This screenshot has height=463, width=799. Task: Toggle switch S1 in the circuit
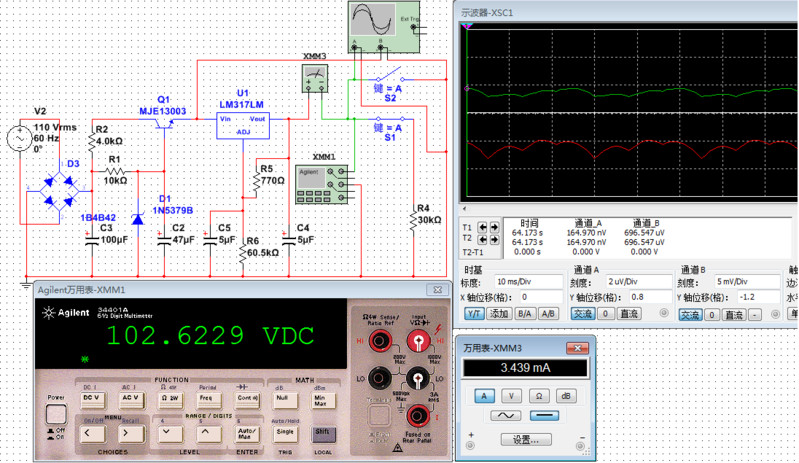388,119
